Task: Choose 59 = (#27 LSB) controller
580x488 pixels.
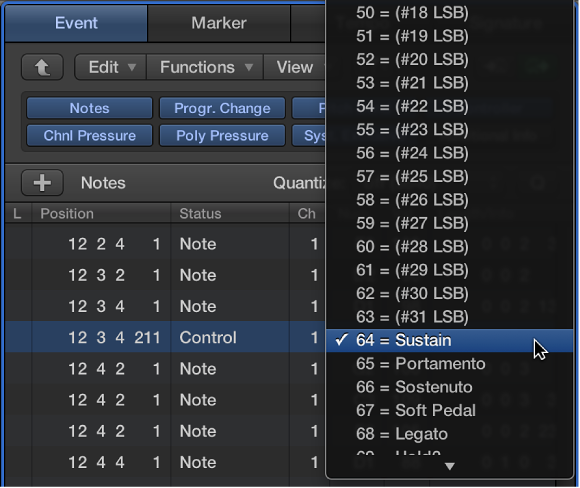Action: pos(449,223)
